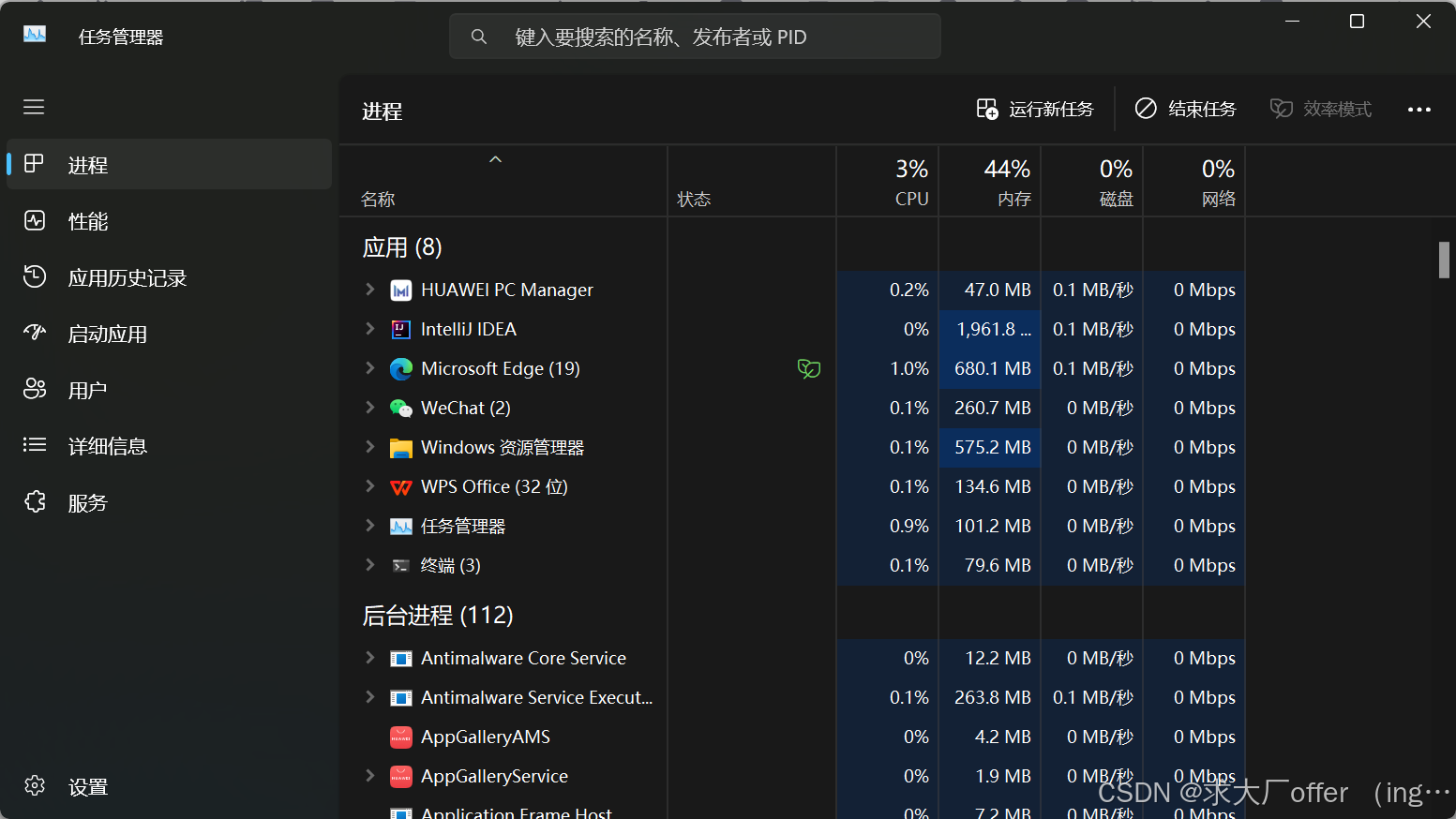The image size is (1456, 819).
Task: Select the AppGalleryAMS process name
Action: [486, 737]
